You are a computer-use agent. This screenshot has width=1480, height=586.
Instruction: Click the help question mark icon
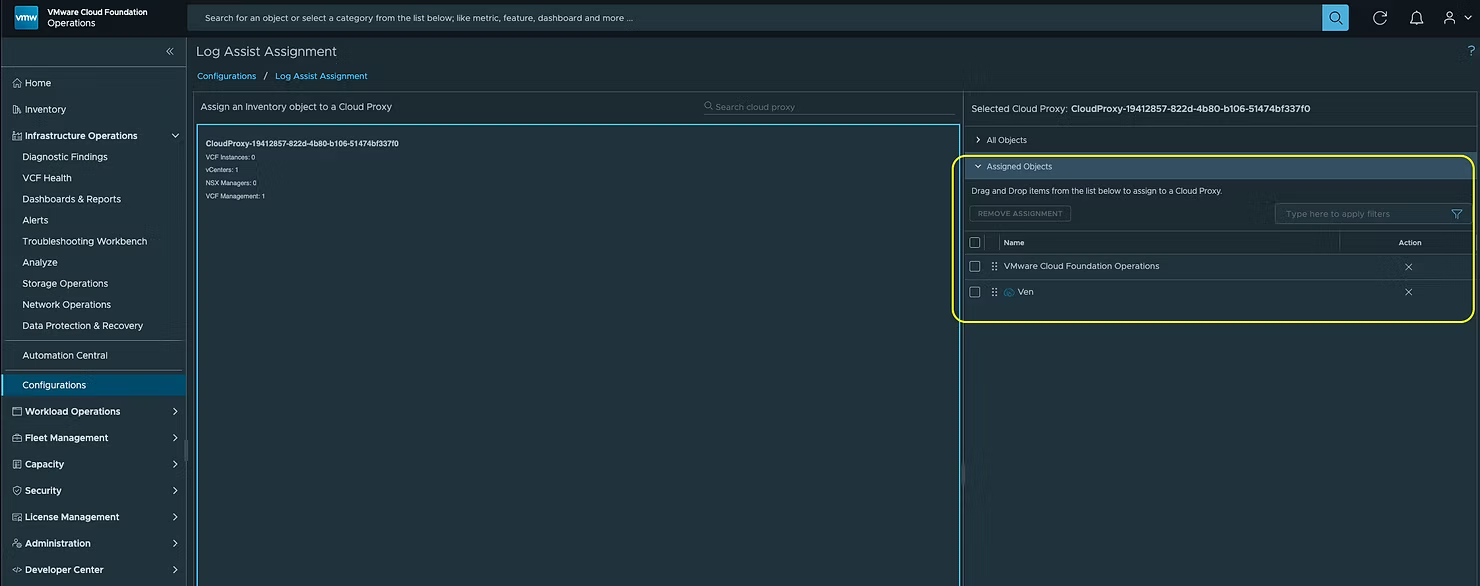pos(1470,51)
